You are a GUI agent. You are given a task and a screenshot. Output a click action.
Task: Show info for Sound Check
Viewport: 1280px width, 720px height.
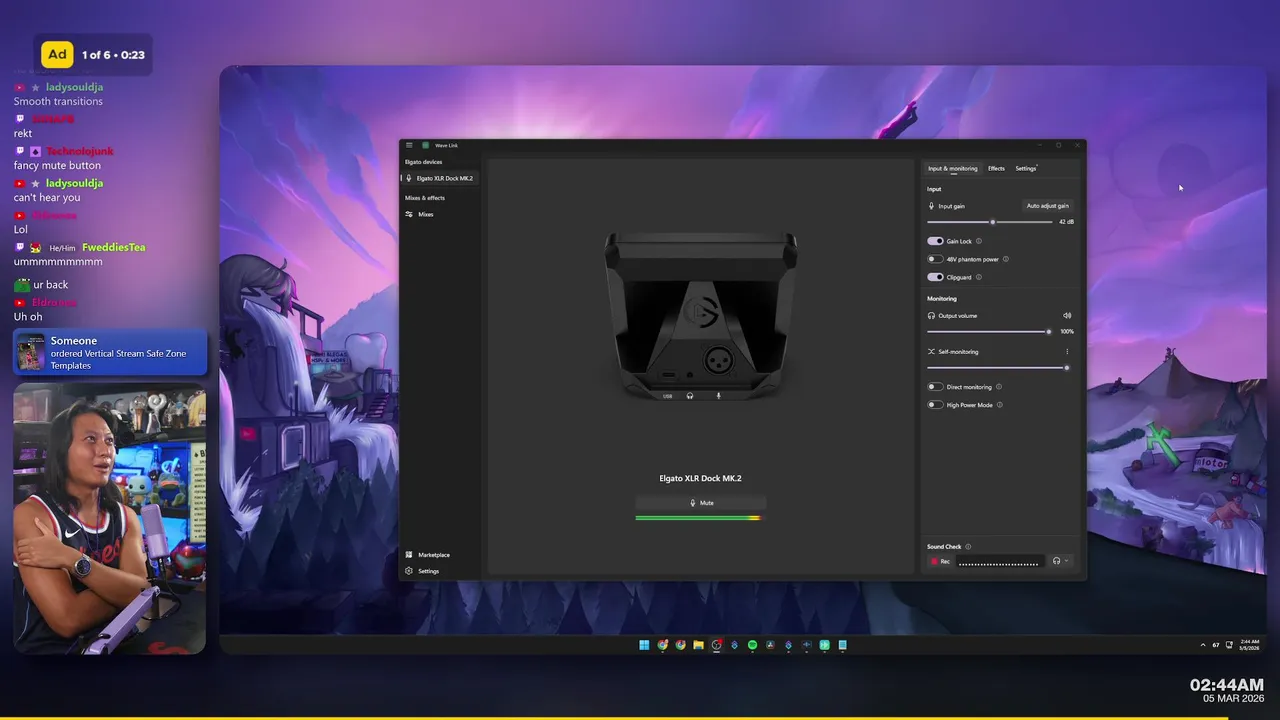[x=968, y=547]
